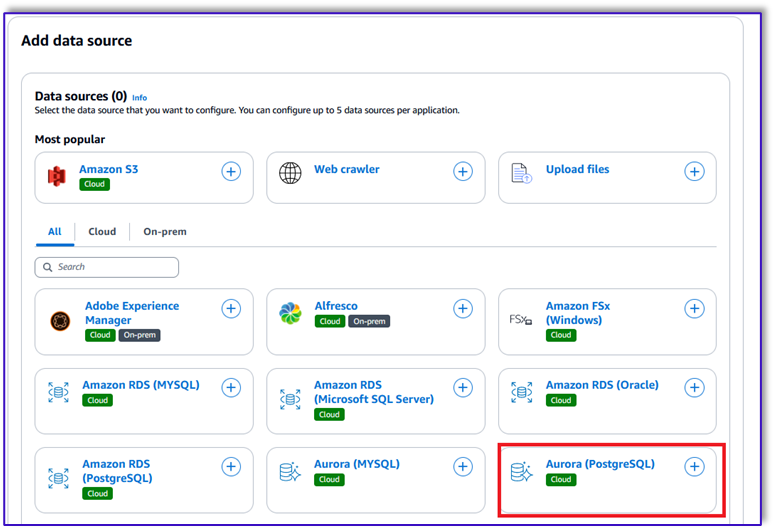This screenshot has width=774, height=530.
Task: Switch to the On-prem tab
Action: [x=165, y=231]
